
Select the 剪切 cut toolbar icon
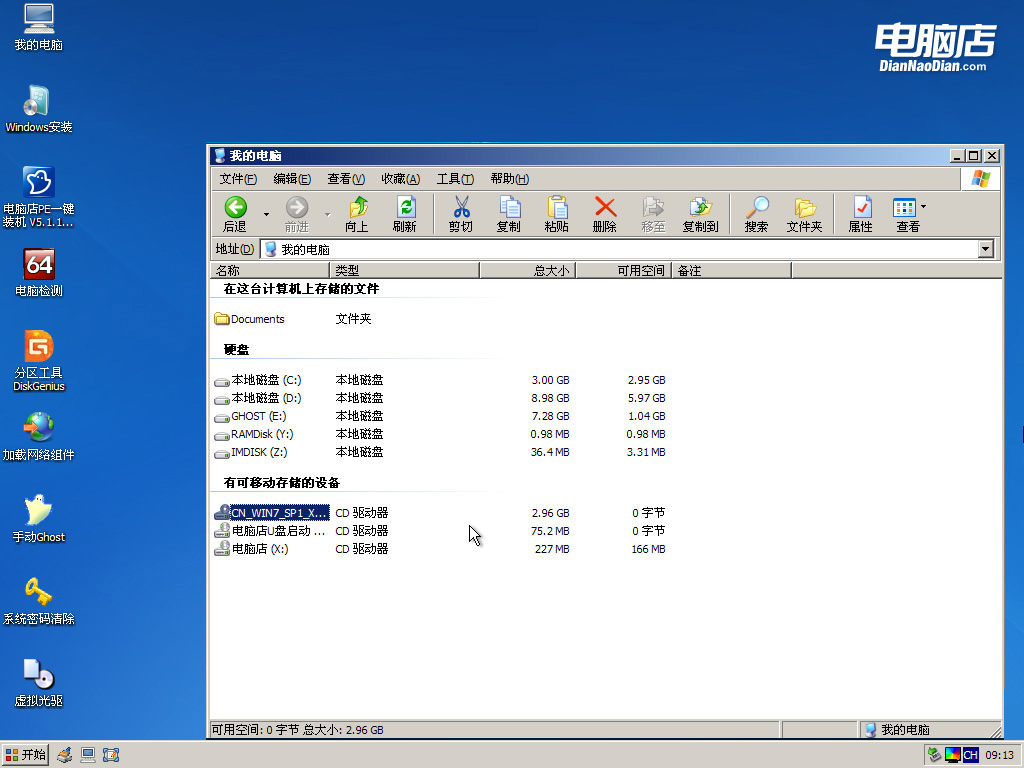pyautogui.click(x=460, y=213)
